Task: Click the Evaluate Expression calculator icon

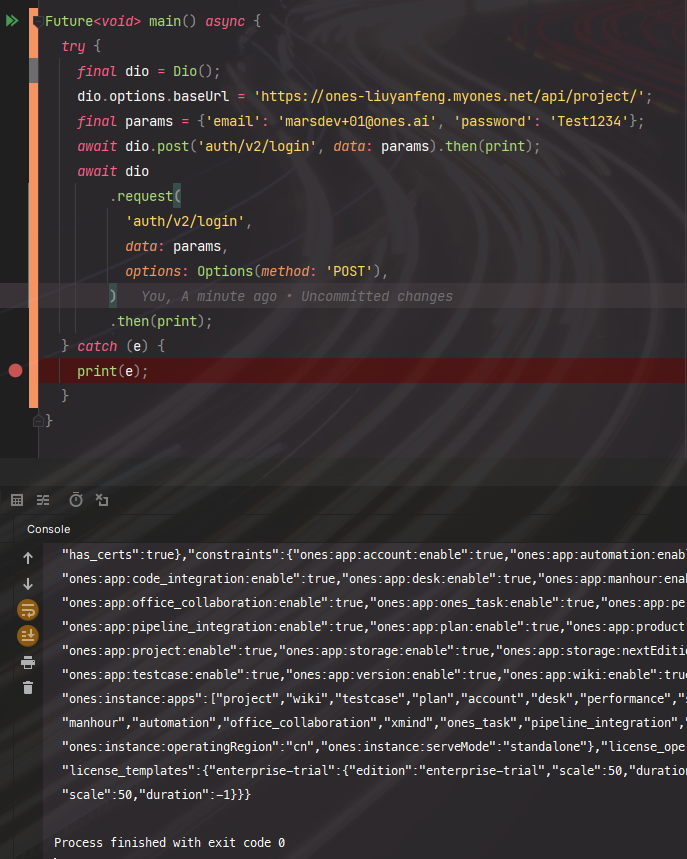Action: coord(17,500)
